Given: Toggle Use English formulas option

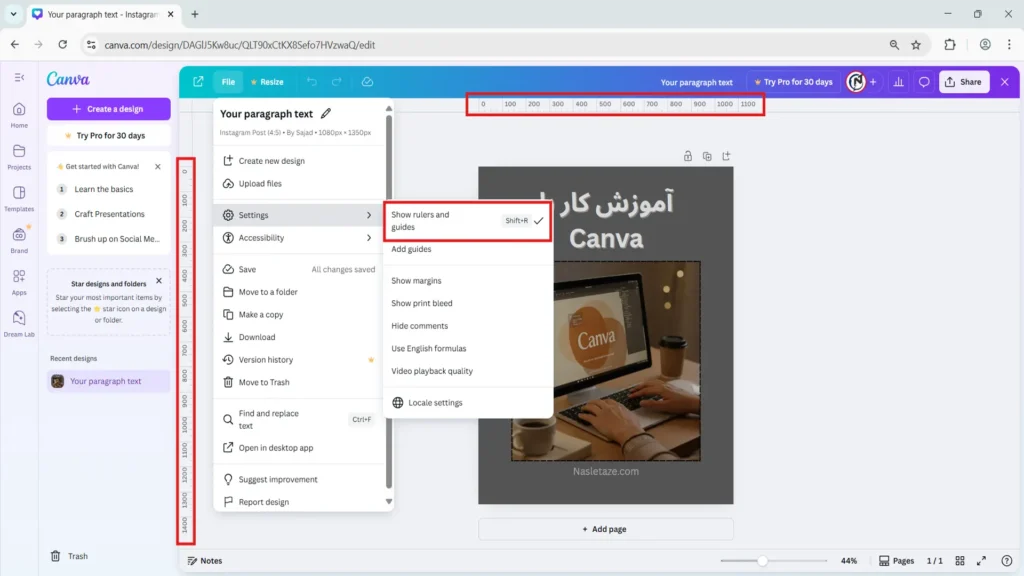Looking at the screenshot, I should pos(468,348).
